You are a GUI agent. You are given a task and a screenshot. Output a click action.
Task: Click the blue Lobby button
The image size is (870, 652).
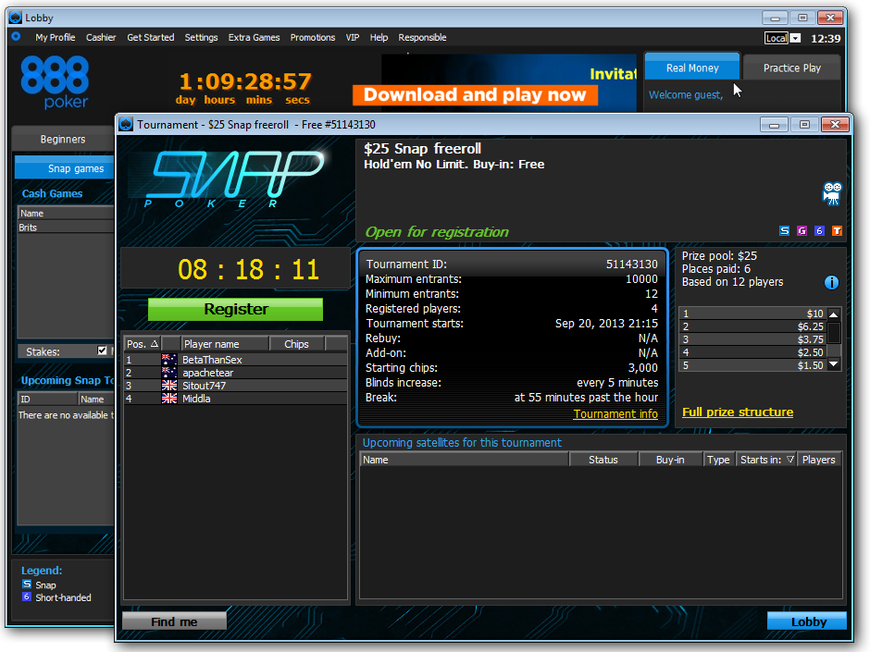click(807, 621)
